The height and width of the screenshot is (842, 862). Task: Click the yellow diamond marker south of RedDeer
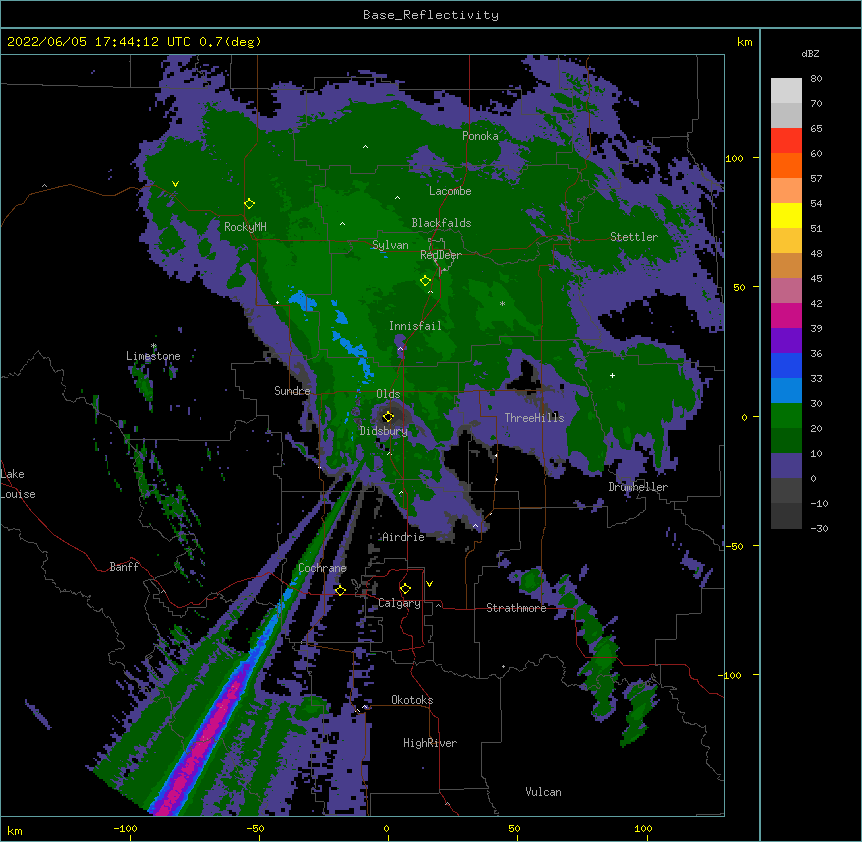coord(425,280)
